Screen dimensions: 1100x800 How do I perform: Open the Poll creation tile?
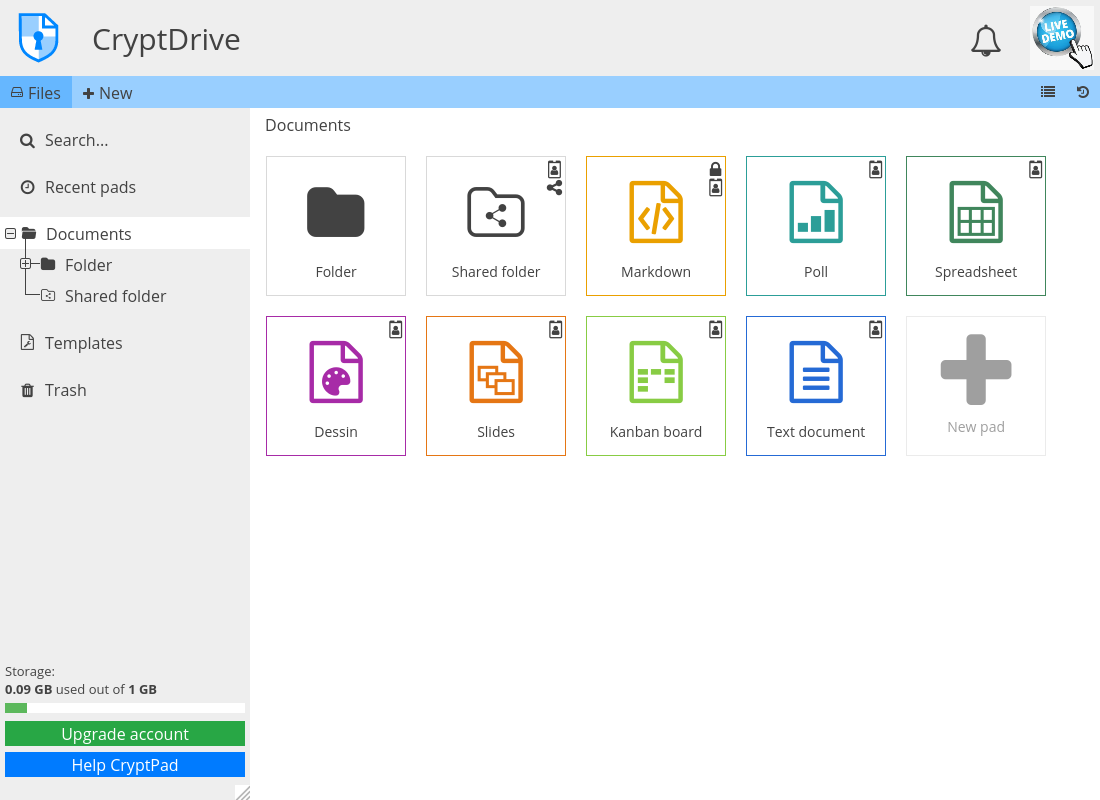[816, 225]
